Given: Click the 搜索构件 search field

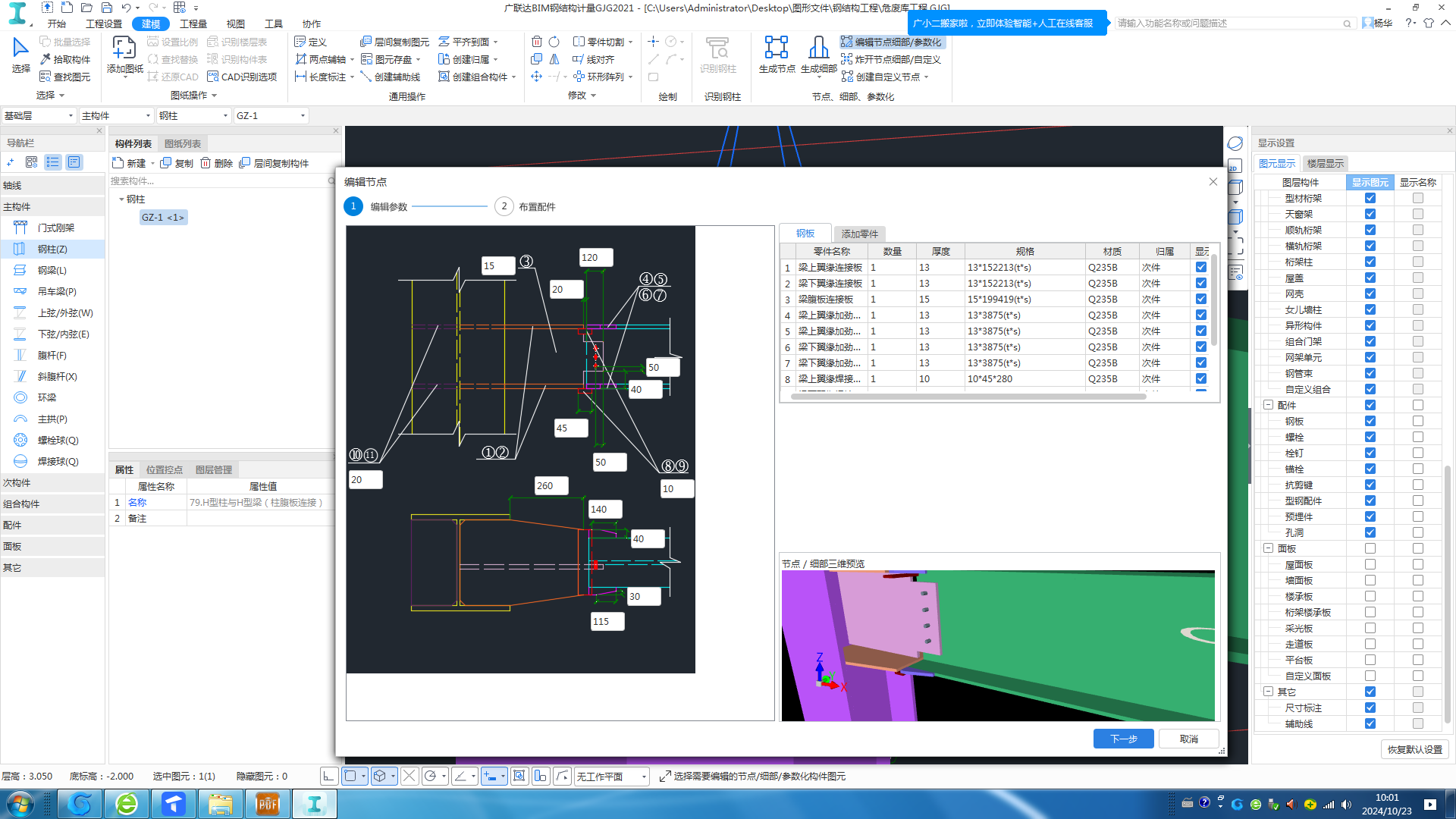Looking at the screenshot, I should [218, 180].
